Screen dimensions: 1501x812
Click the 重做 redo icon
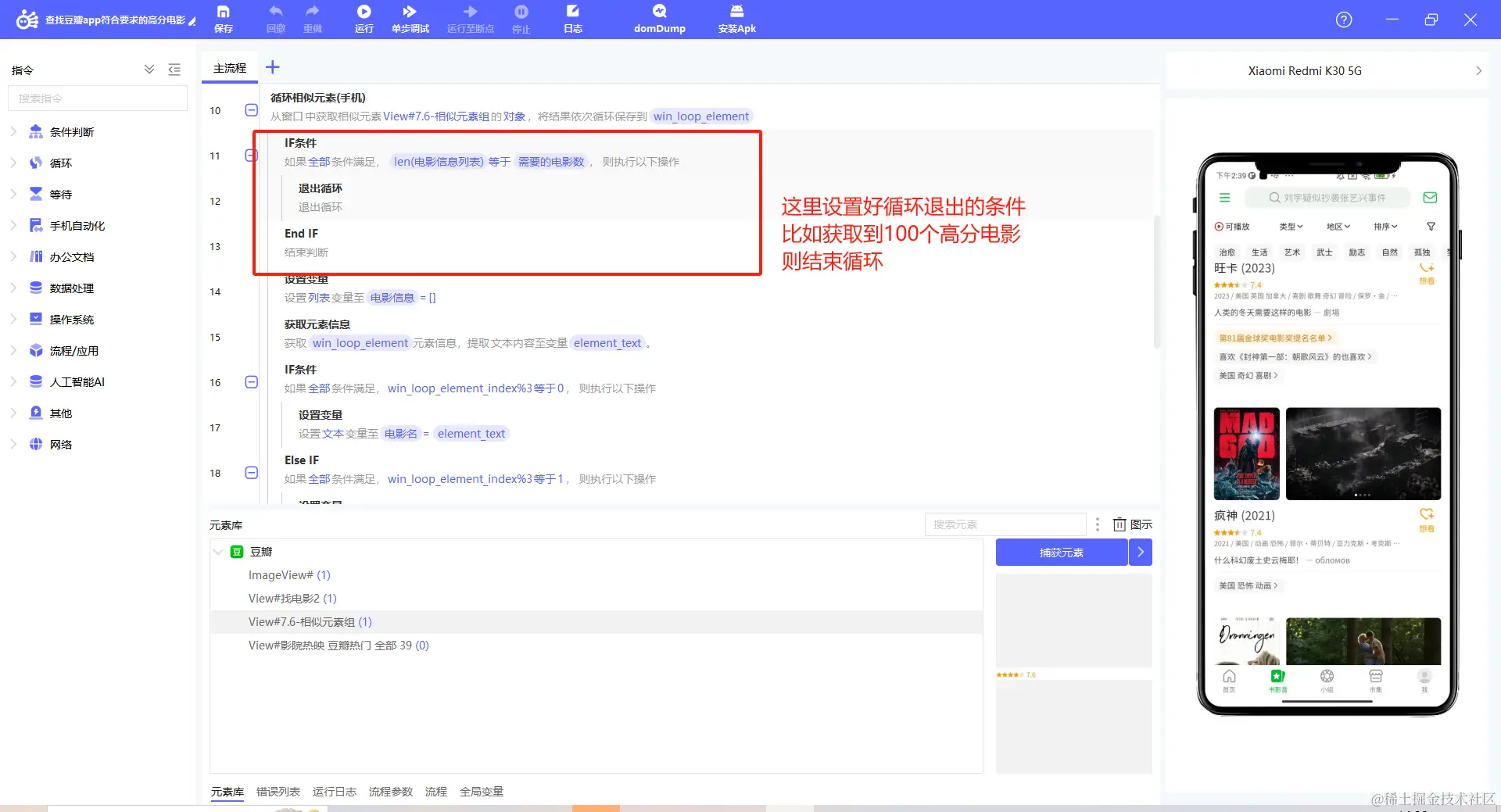click(x=313, y=19)
